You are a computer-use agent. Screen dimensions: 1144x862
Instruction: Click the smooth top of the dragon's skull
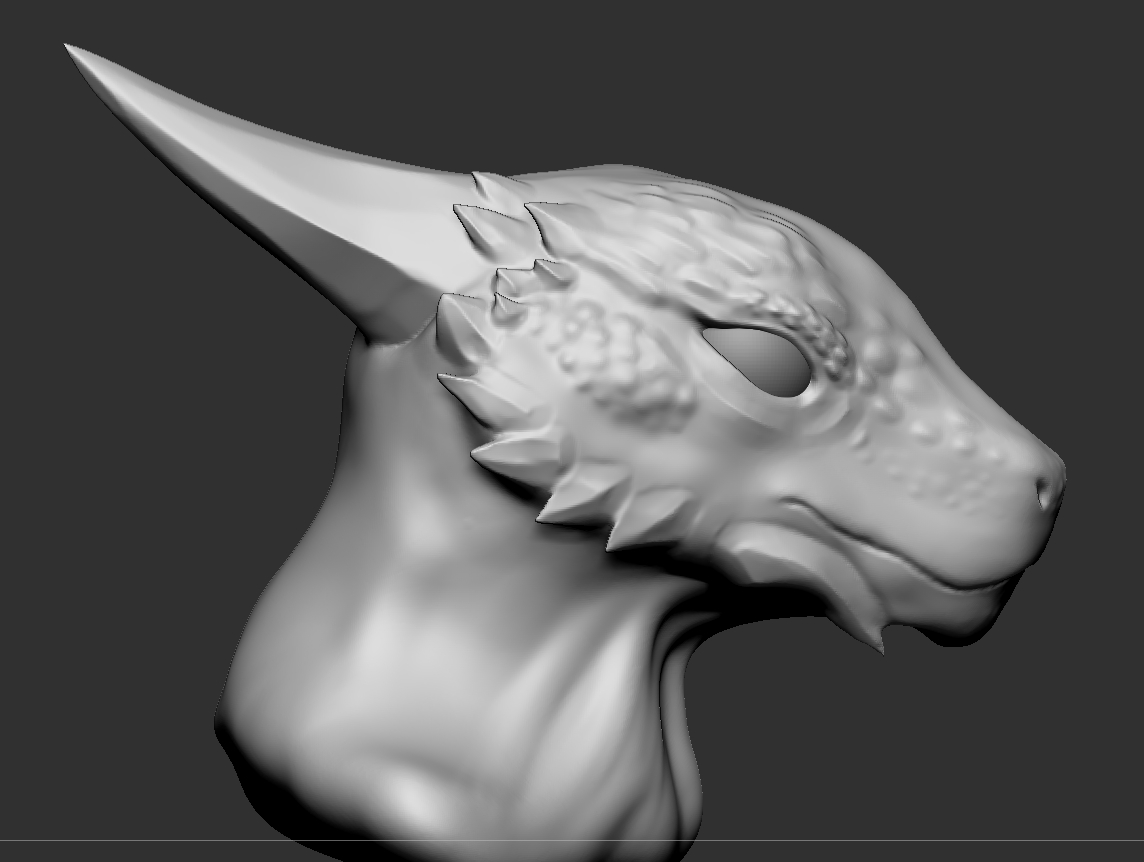(x=650, y=200)
